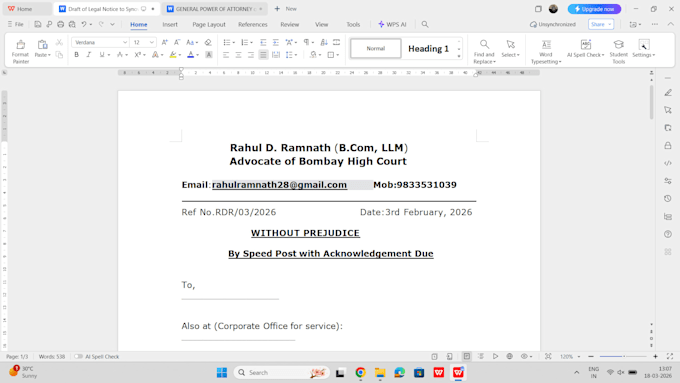The height and width of the screenshot is (383, 680).
Task: Open the search magnifier in menu bar
Action: [425, 24]
